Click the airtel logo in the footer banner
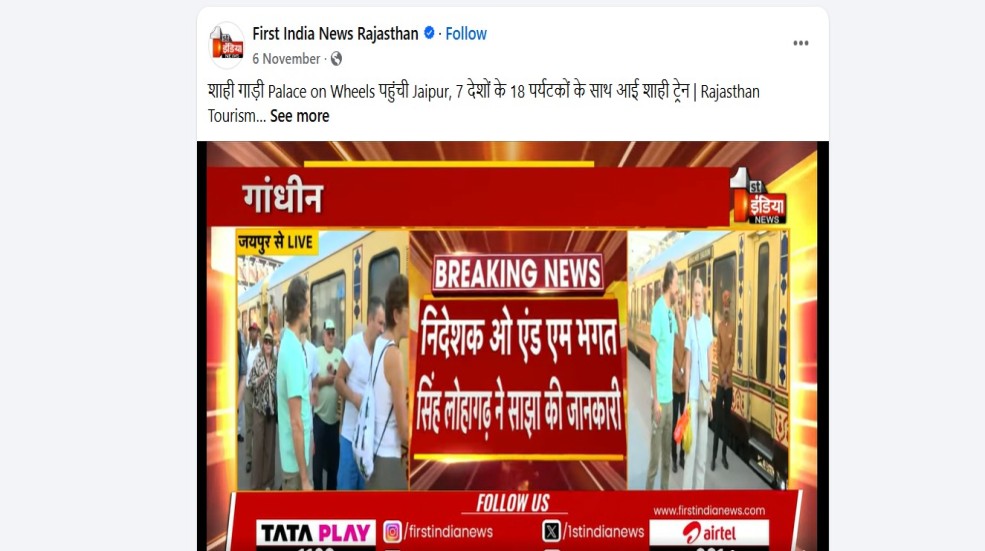 pyautogui.click(x=709, y=533)
